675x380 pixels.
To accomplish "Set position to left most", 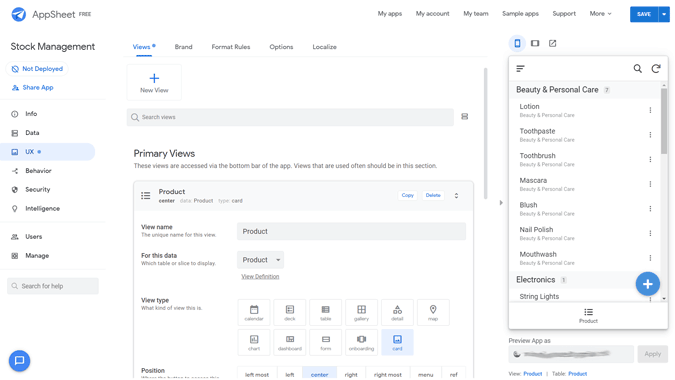I will coord(257,374).
